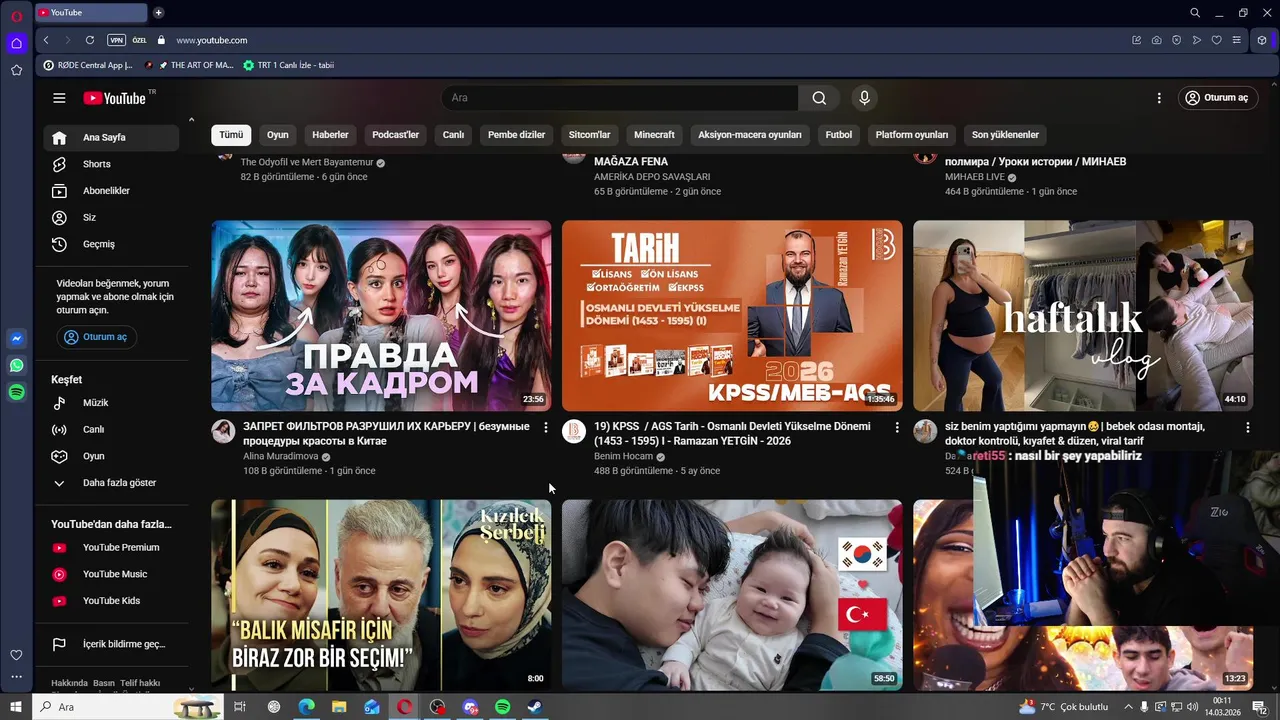1280x720 pixels.
Task: Click Oturum aç button in the header
Action: pyautogui.click(x=1217, y=98)
